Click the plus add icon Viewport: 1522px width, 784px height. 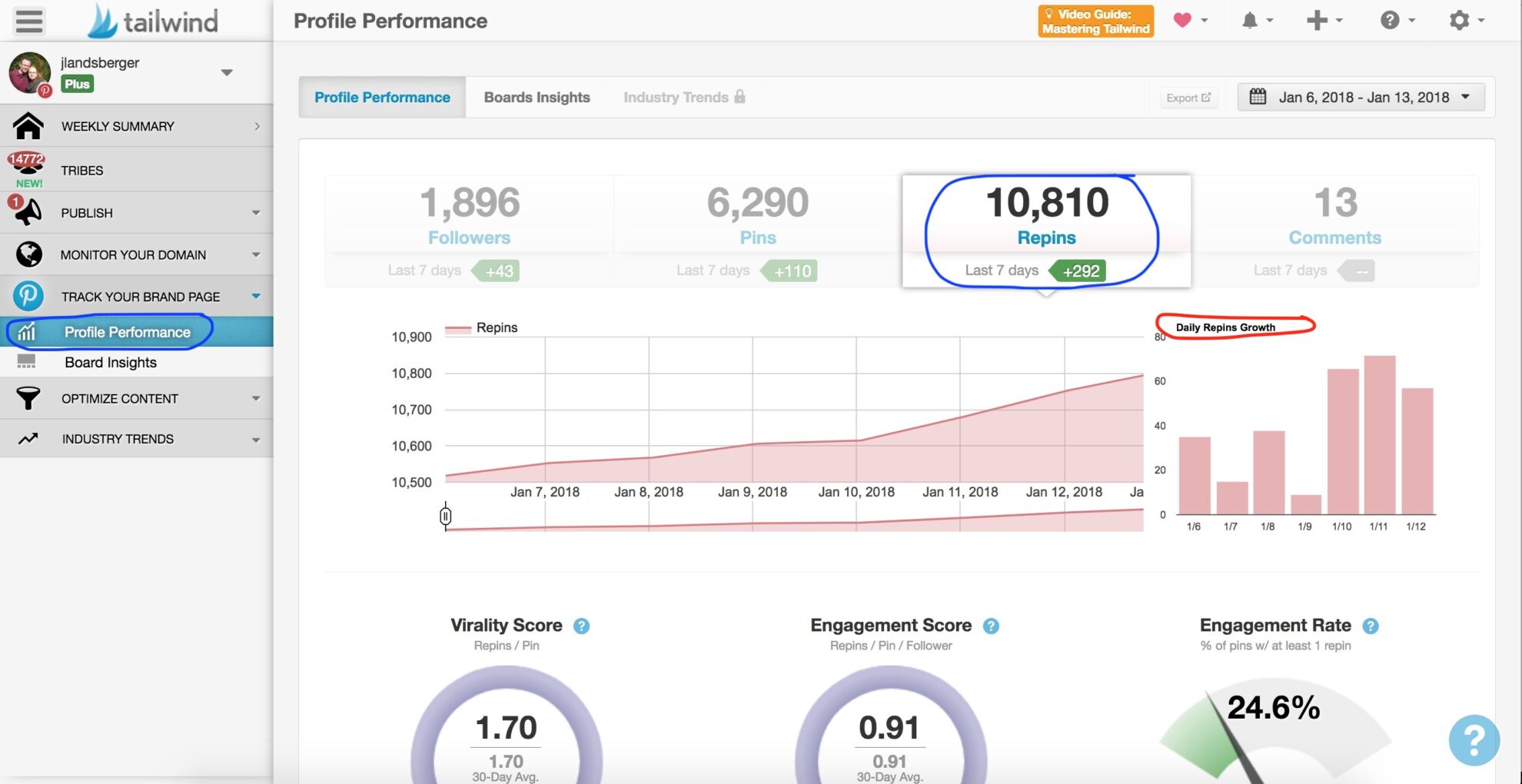click(1317, 21)
